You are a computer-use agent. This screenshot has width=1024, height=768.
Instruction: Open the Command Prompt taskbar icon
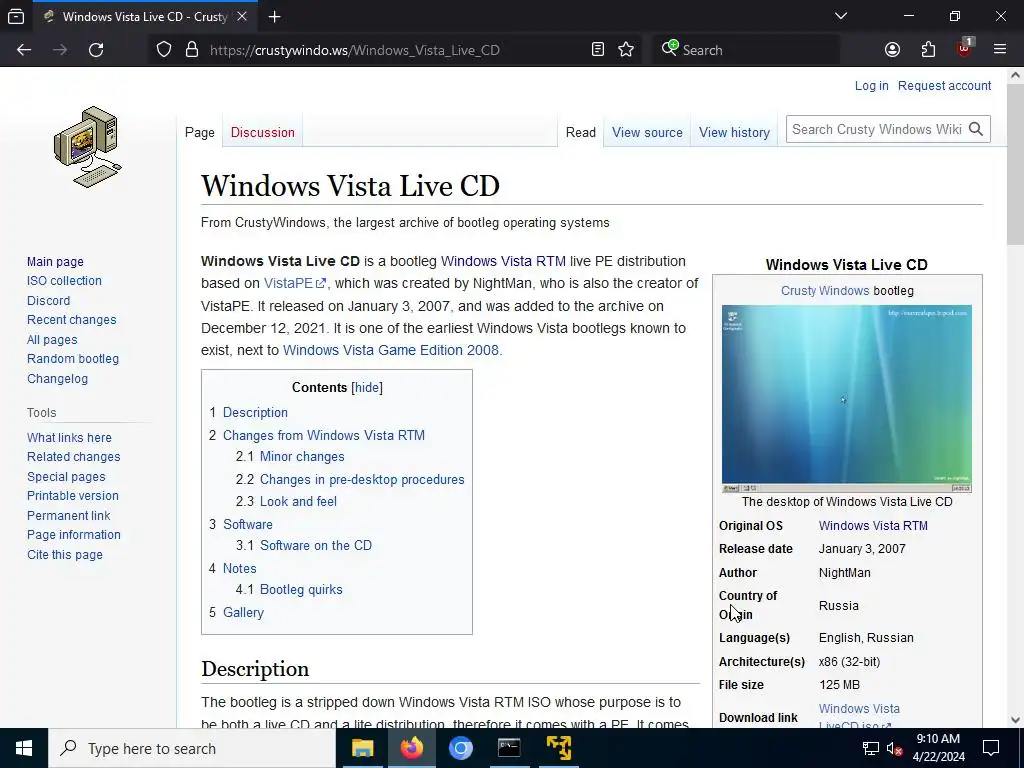tap(509, 748)
